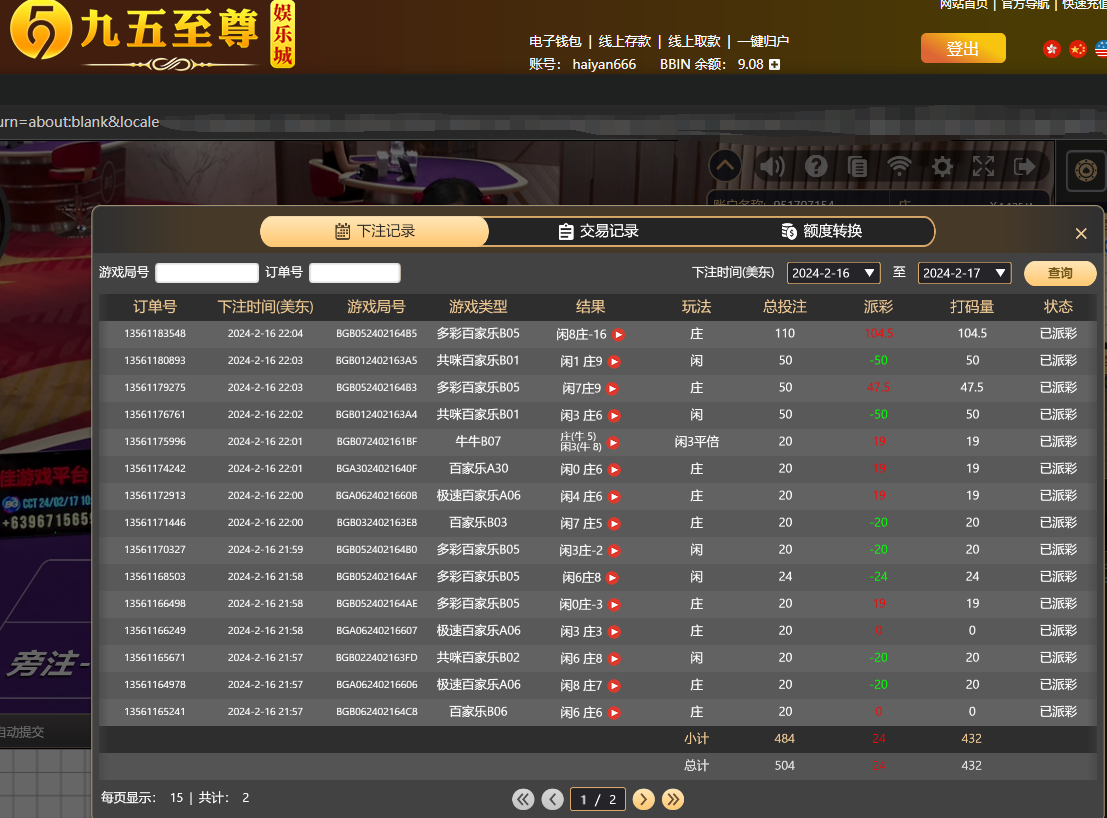The image size is (1107, 818).
Task: Open 线上取款 link
Action: pos(694,41)
